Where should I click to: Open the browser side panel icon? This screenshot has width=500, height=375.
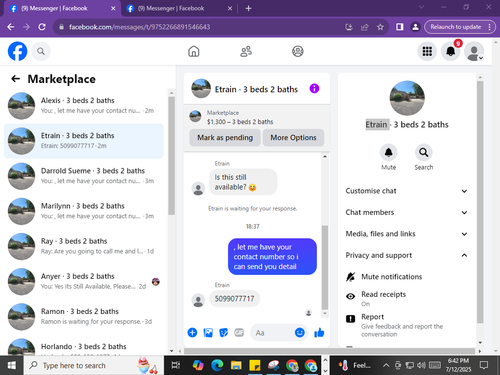[399, 27]
